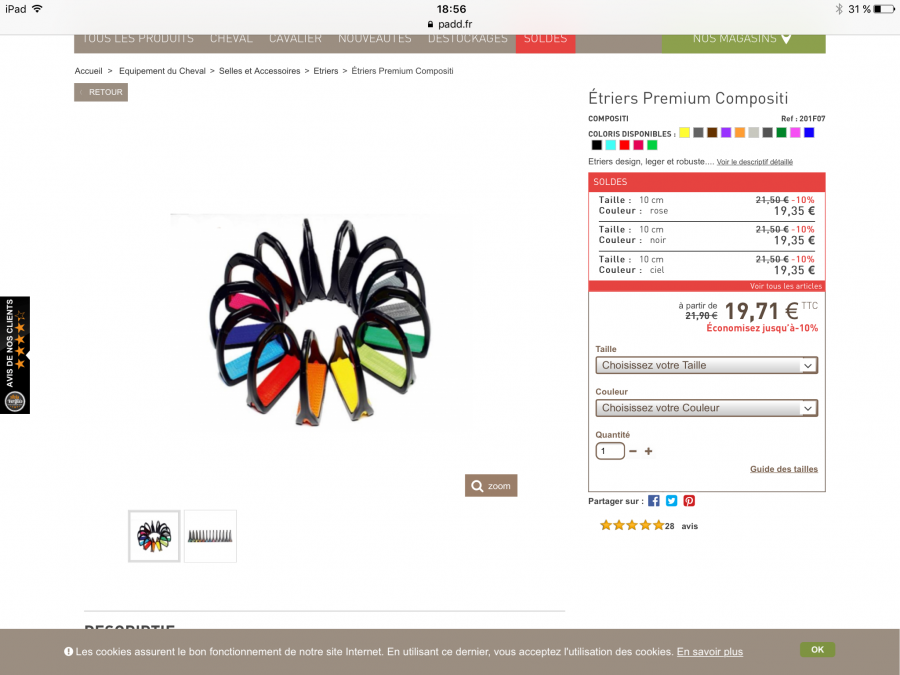
Task: Share product on Facebook icon
Action: pyautogui.click(x=653, y=501)
